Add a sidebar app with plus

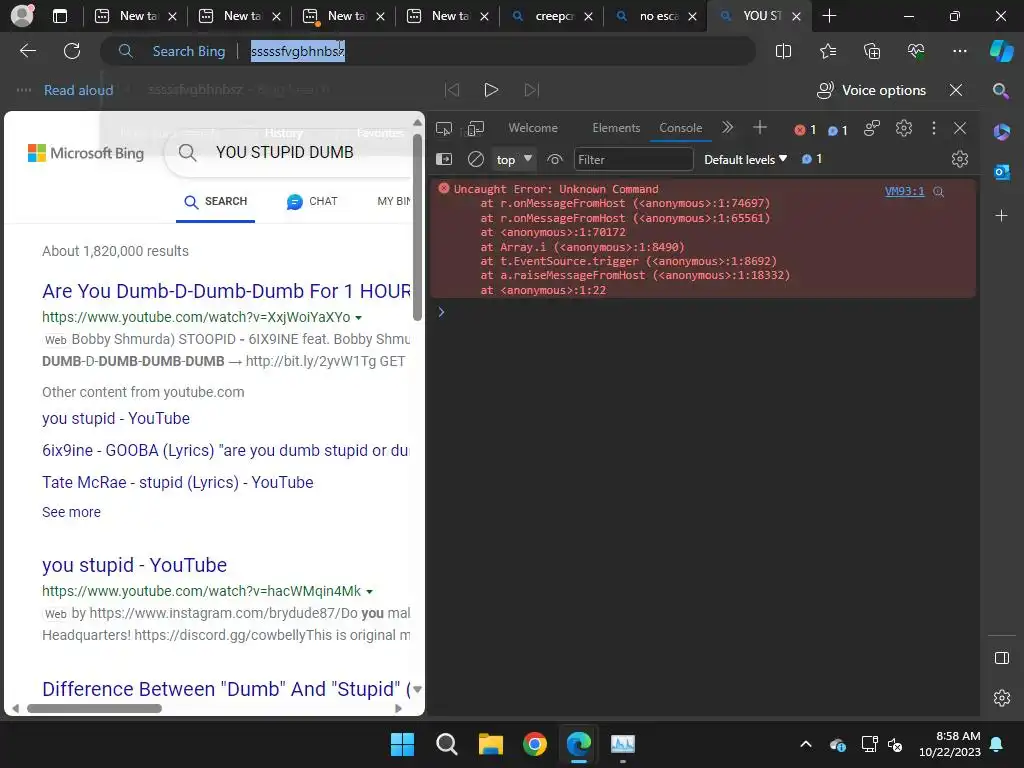pyautogui.click(x=1001, y=216)
